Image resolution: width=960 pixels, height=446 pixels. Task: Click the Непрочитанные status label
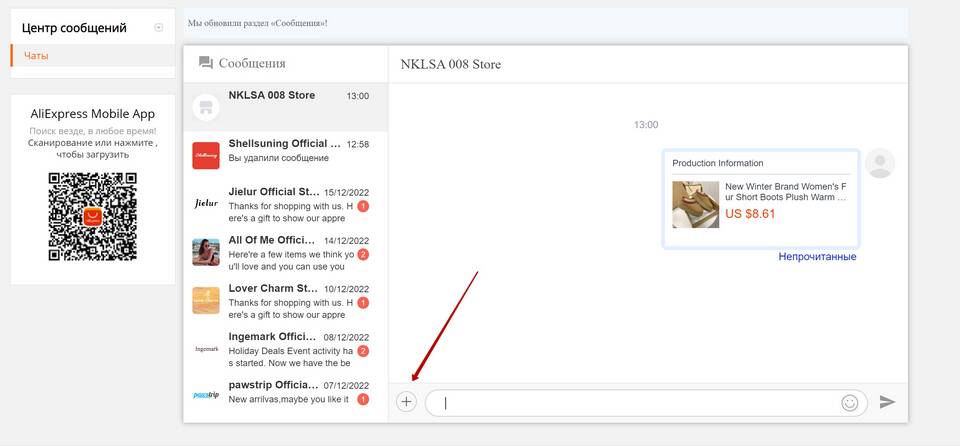(x=817, y=257)
